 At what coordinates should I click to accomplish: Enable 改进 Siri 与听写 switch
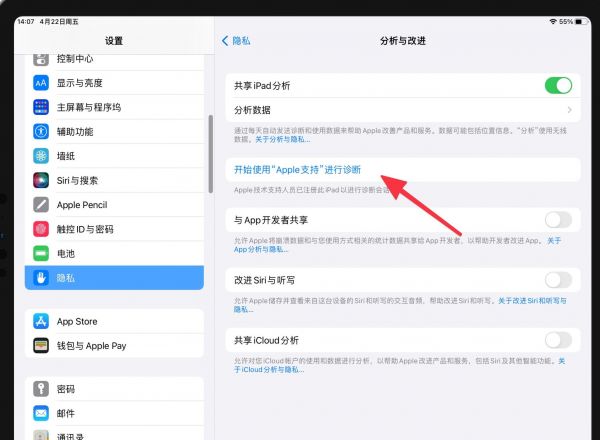[558, 280]
